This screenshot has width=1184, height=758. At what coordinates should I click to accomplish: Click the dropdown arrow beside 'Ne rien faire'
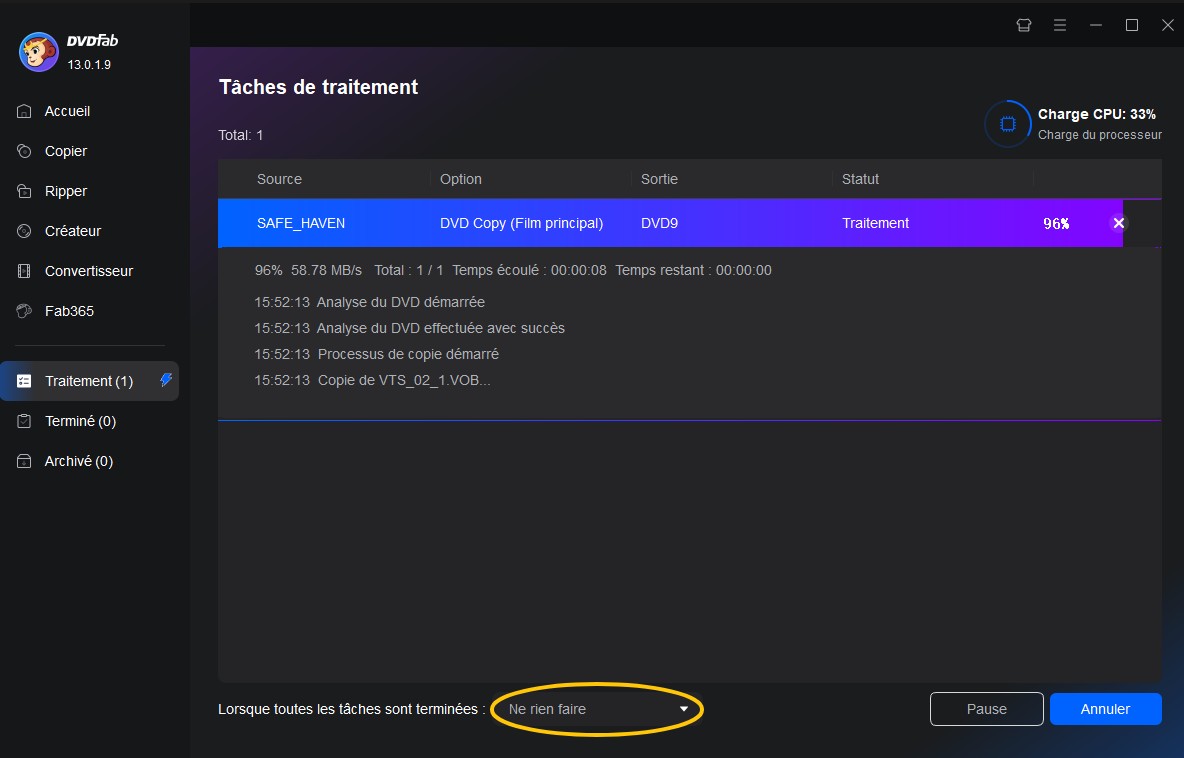pyautogui.click(x=683, y=709)
